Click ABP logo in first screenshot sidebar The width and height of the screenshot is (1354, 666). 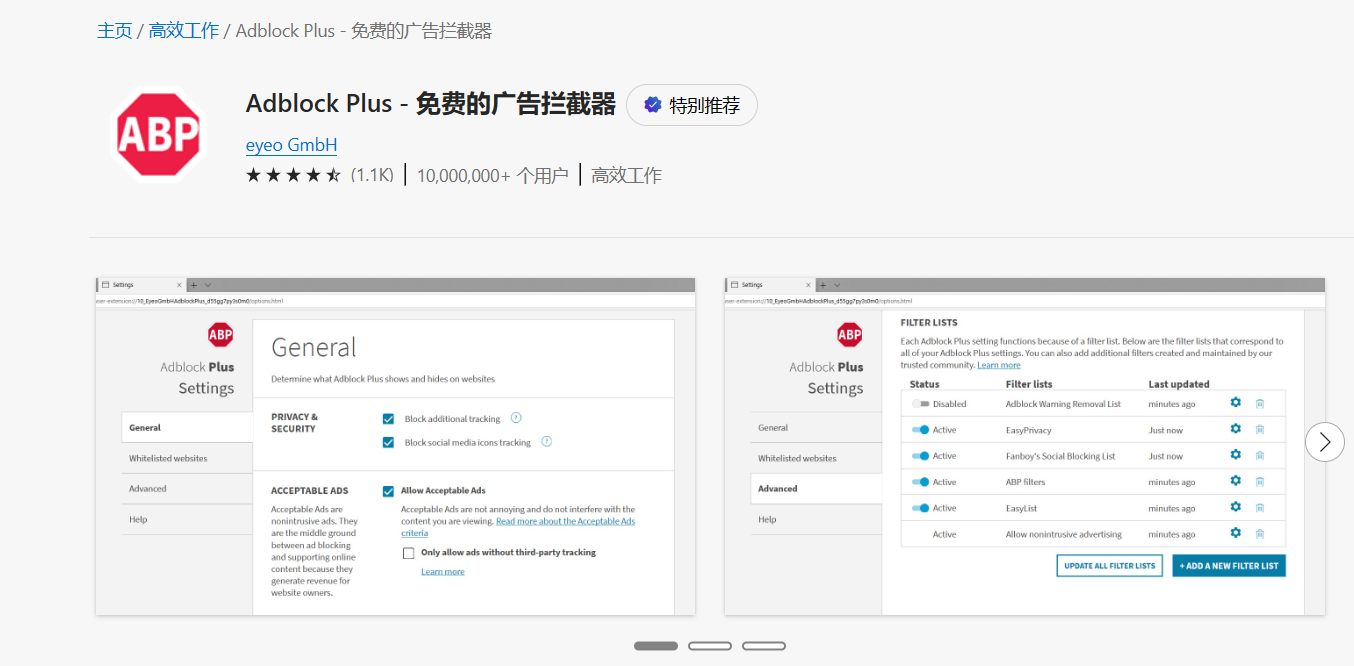[221, 335]
